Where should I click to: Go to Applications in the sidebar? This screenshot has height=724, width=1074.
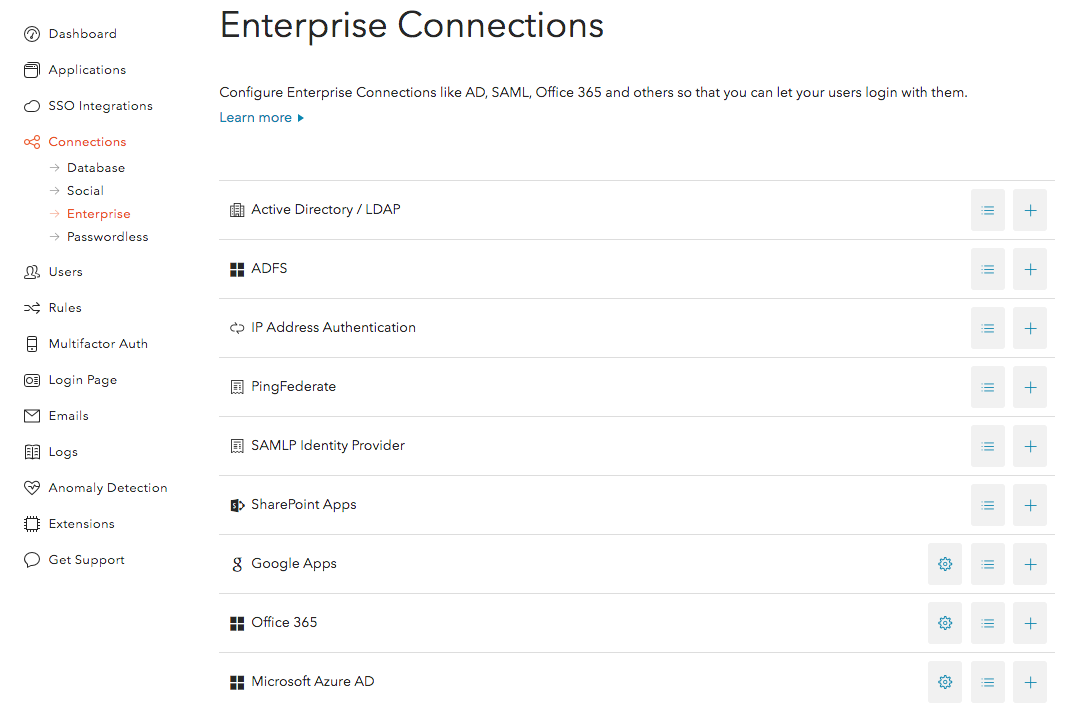coord(87,70)
